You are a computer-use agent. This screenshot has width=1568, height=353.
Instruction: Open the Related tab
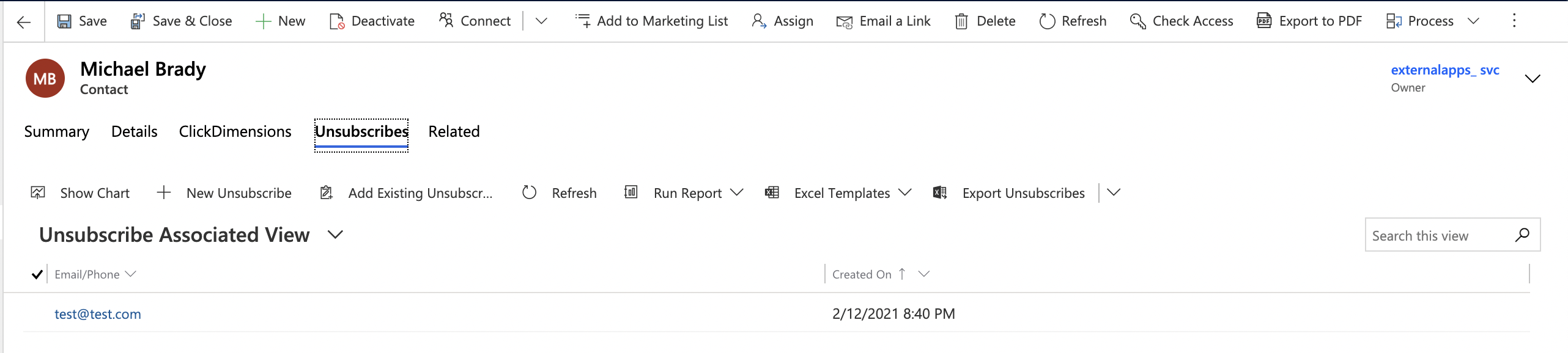(x=454, y=132)
